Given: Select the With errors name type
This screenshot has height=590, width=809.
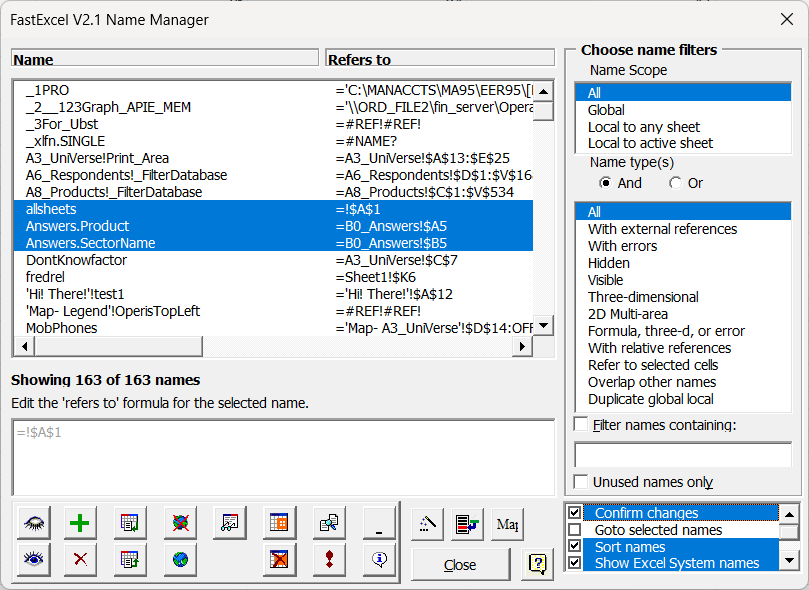Looking at the screenshot, I should (x=683, y=246).
